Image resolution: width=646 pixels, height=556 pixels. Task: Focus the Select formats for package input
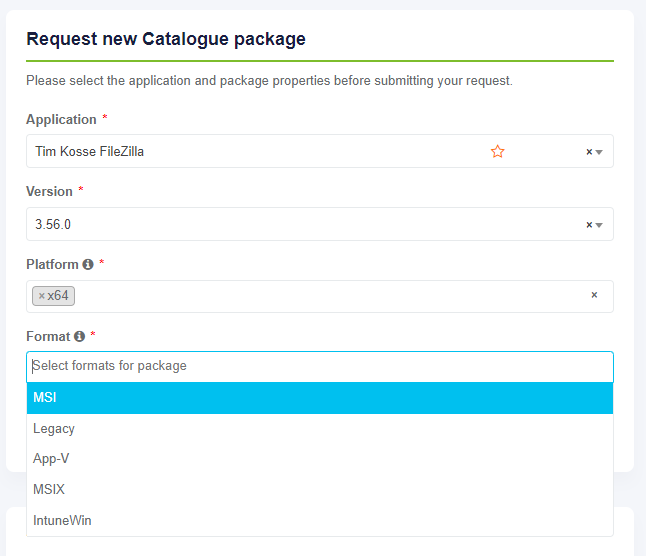tap(300, 366)
